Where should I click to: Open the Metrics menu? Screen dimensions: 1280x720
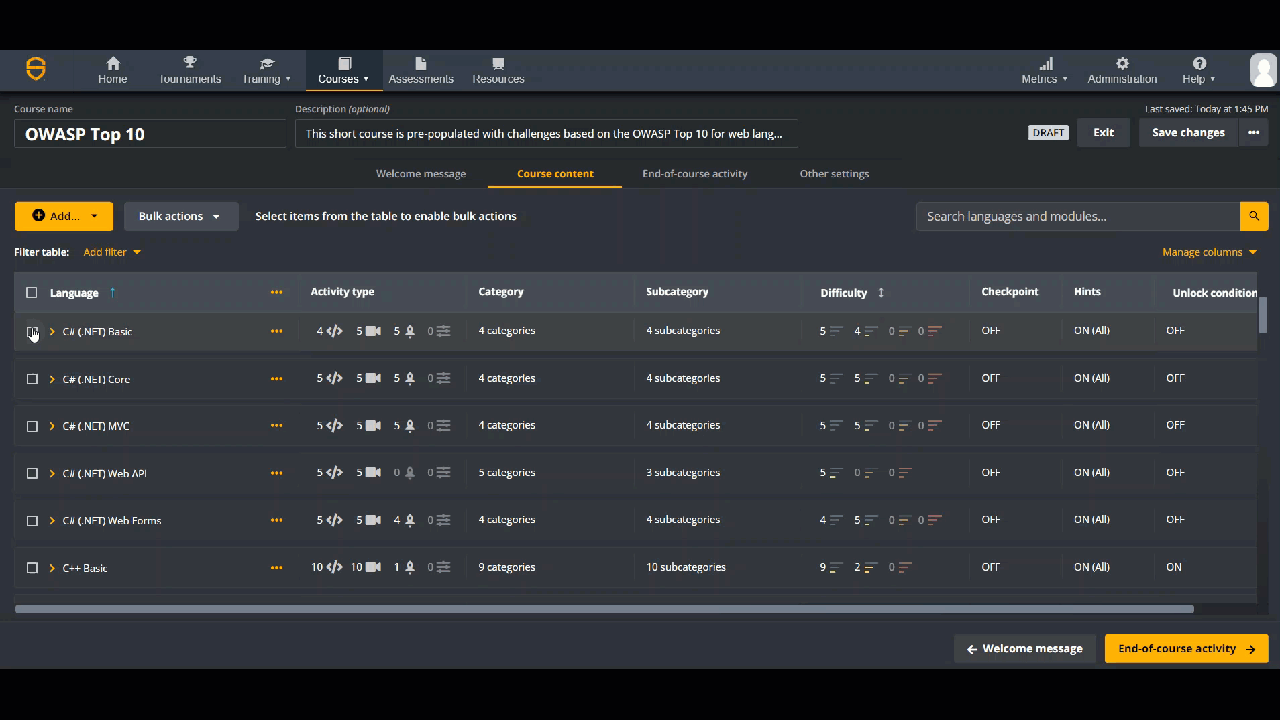1044,70
